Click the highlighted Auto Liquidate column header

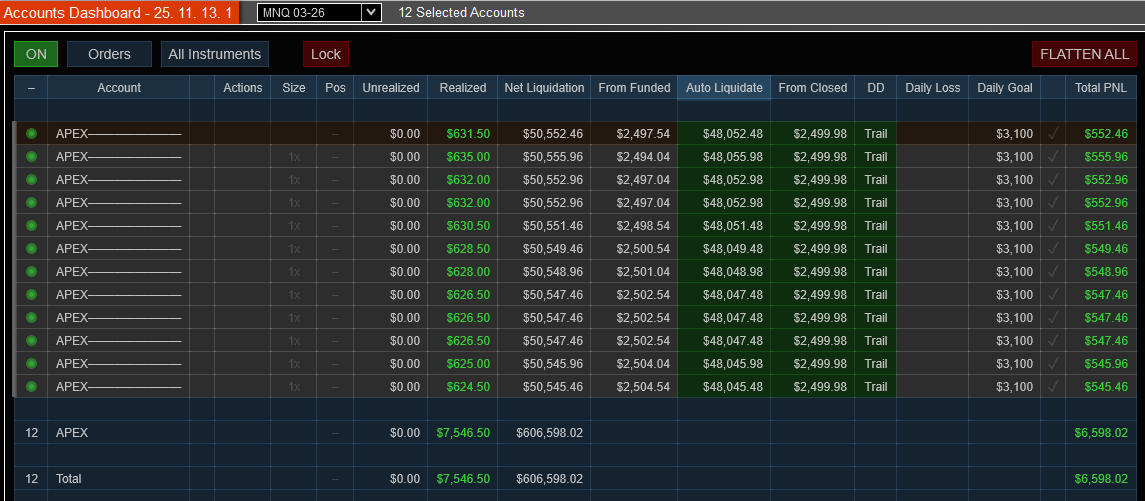point(724,88)
